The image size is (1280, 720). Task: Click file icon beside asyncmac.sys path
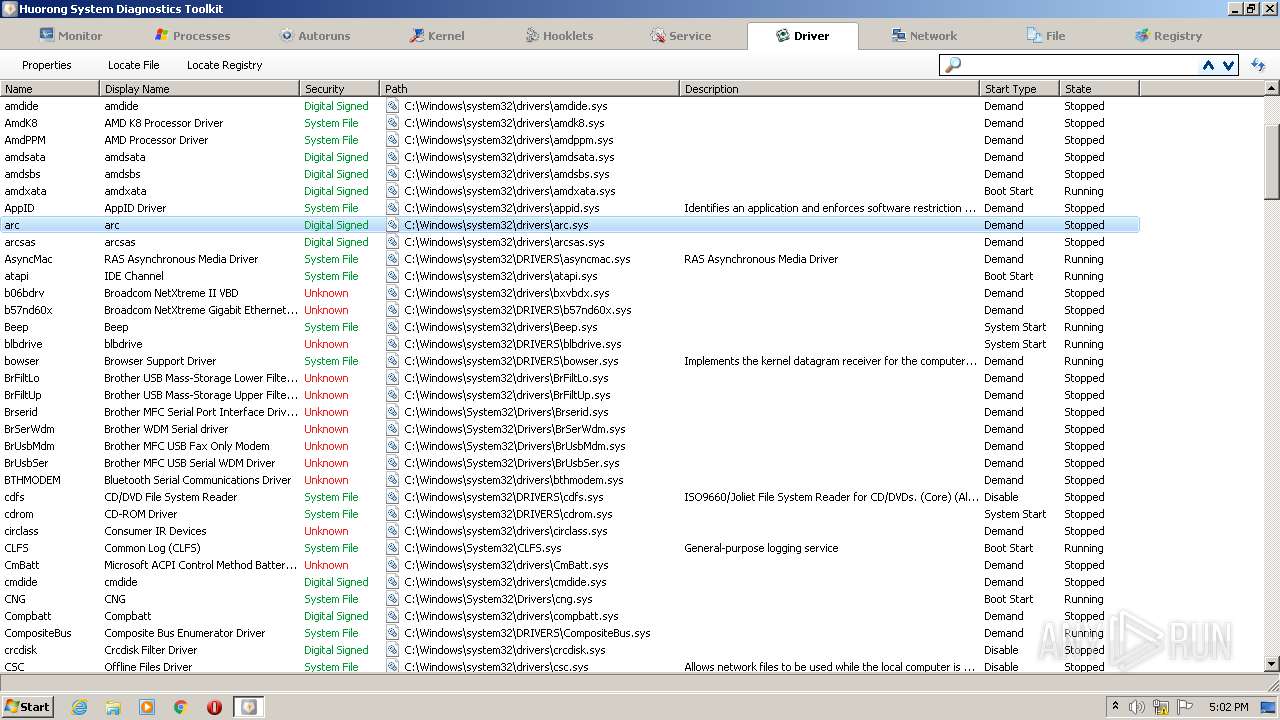click(x=392, y=259)
